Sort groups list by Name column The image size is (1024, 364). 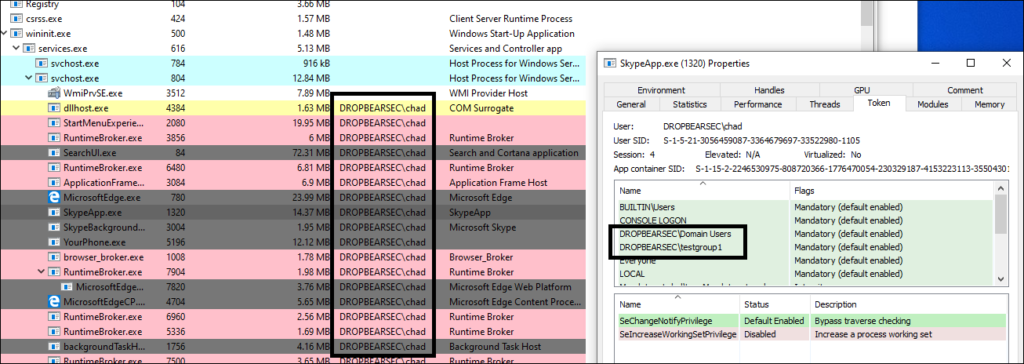702,191
